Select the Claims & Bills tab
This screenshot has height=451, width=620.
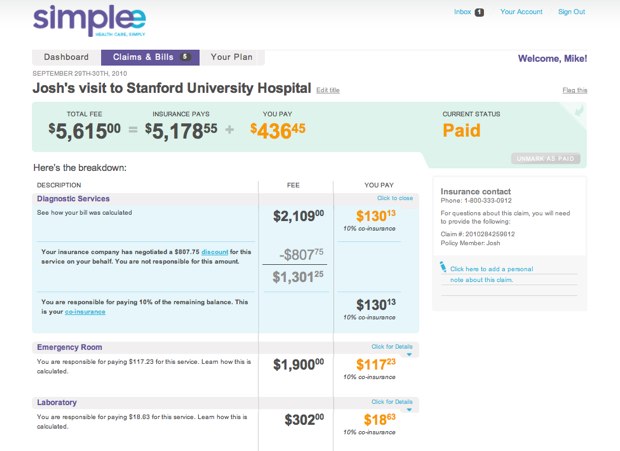click(x=143, y=57)
